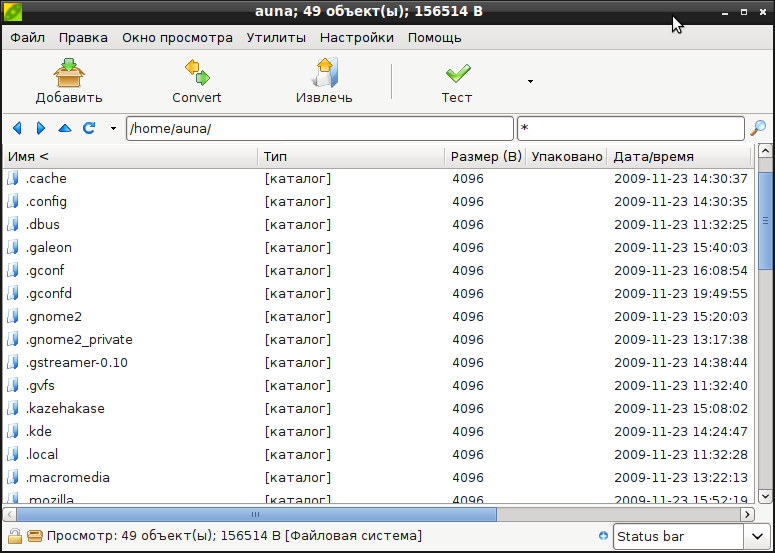Expand the toolbar dropdown arrow after Тест
The image size is (775, 553).
[530, 82]
